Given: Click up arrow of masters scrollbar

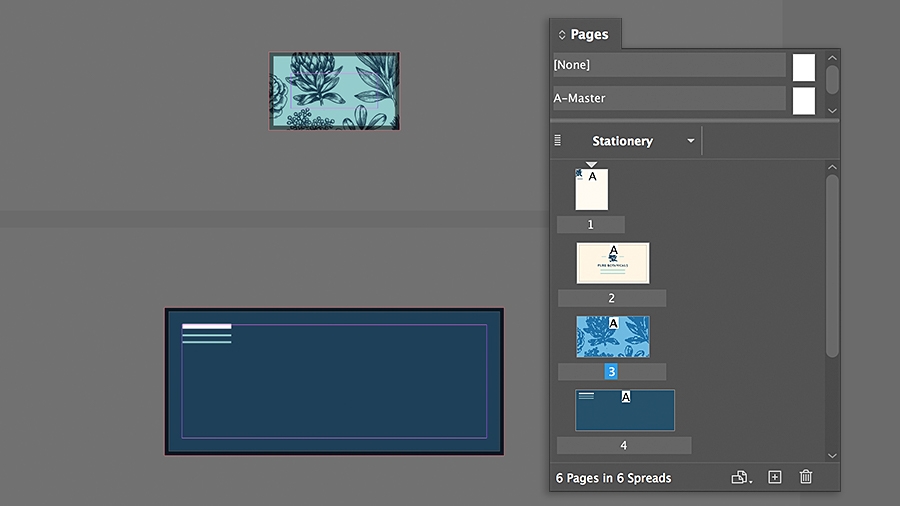Looking at the screenshot, I should pos(832,58).
